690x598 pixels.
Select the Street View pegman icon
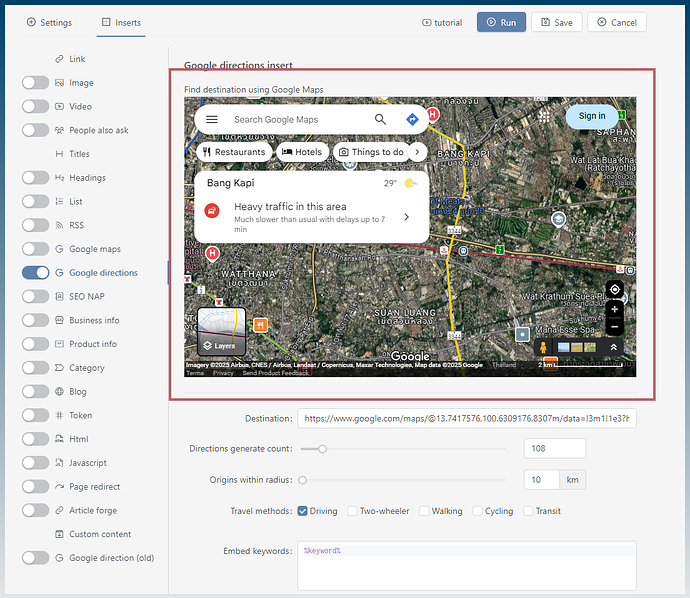point(543,348)
